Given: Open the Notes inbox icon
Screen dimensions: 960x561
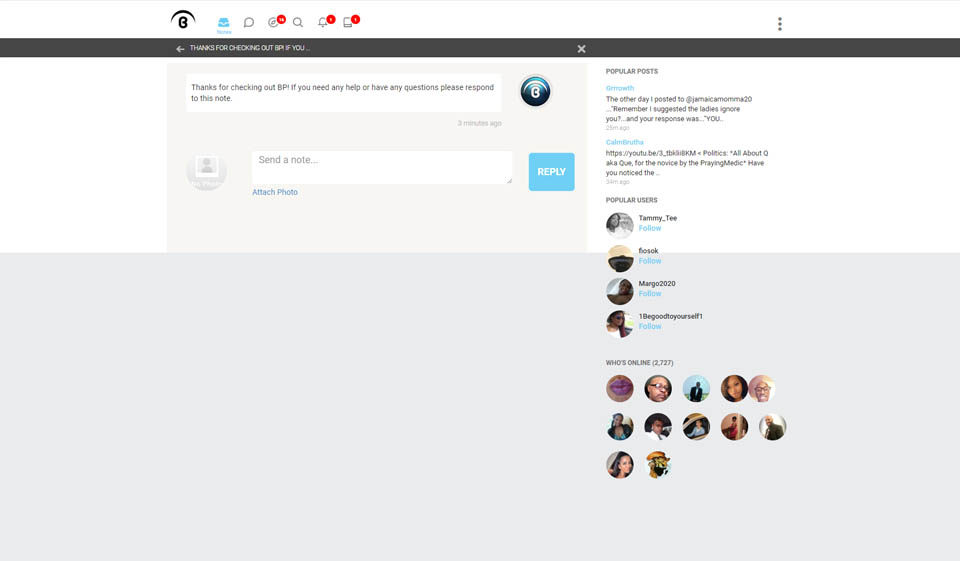Looking at the screenshot, I should point(224,23).
